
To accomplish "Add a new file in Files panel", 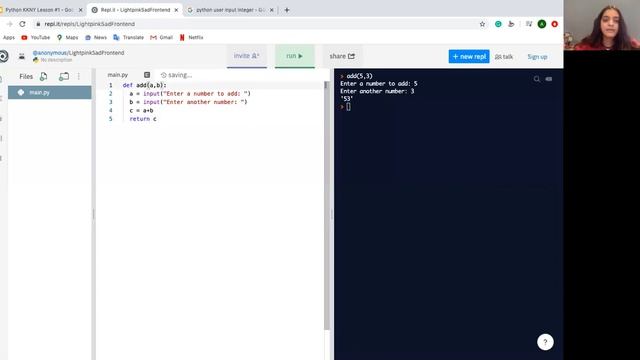I will coord(44,76).
